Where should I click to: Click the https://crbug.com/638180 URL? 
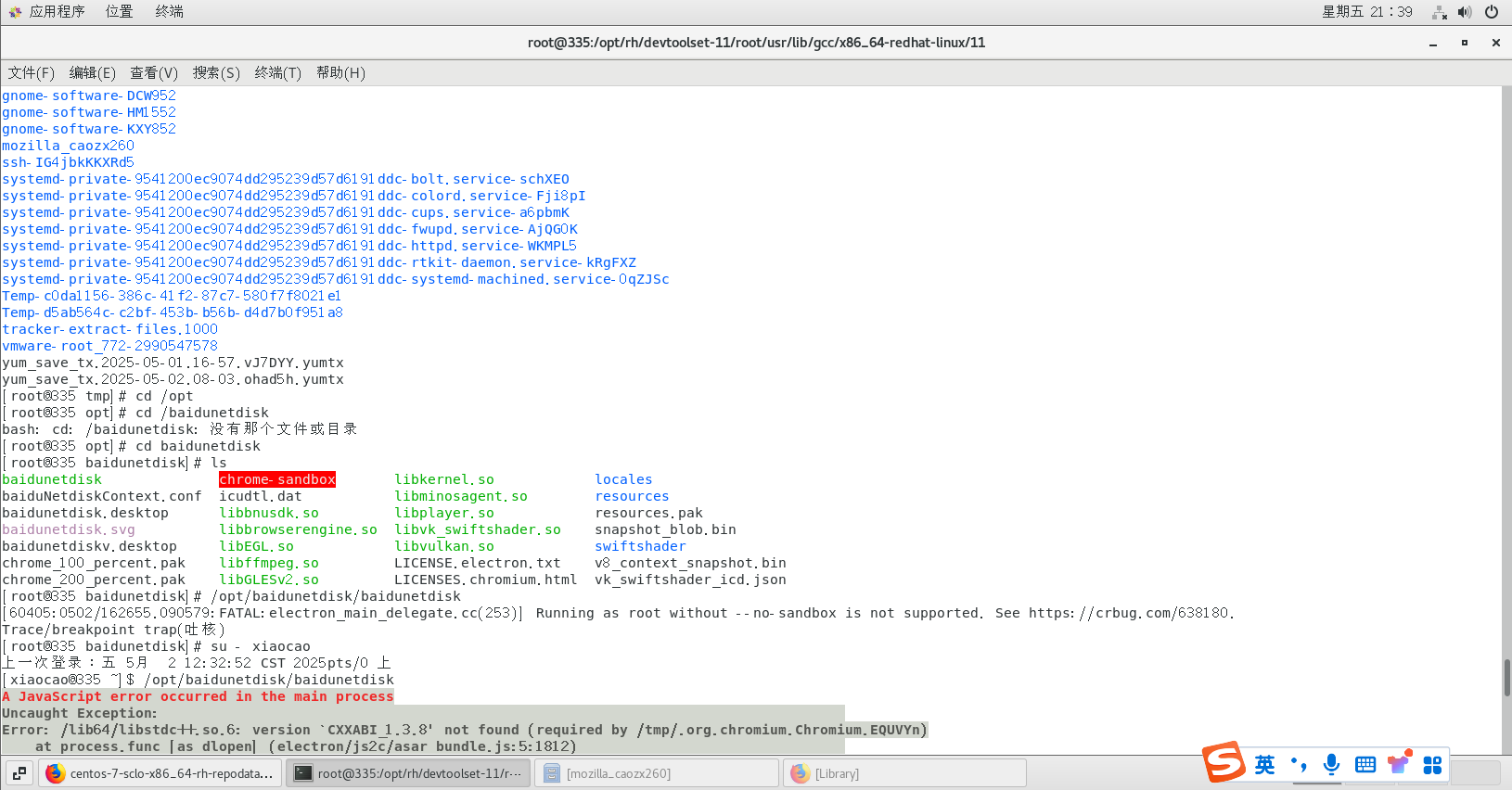tap(1127, 613)
